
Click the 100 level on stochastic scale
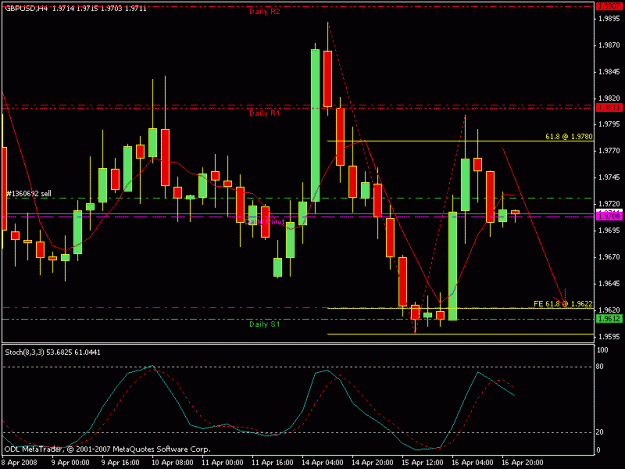click(603, 350)
